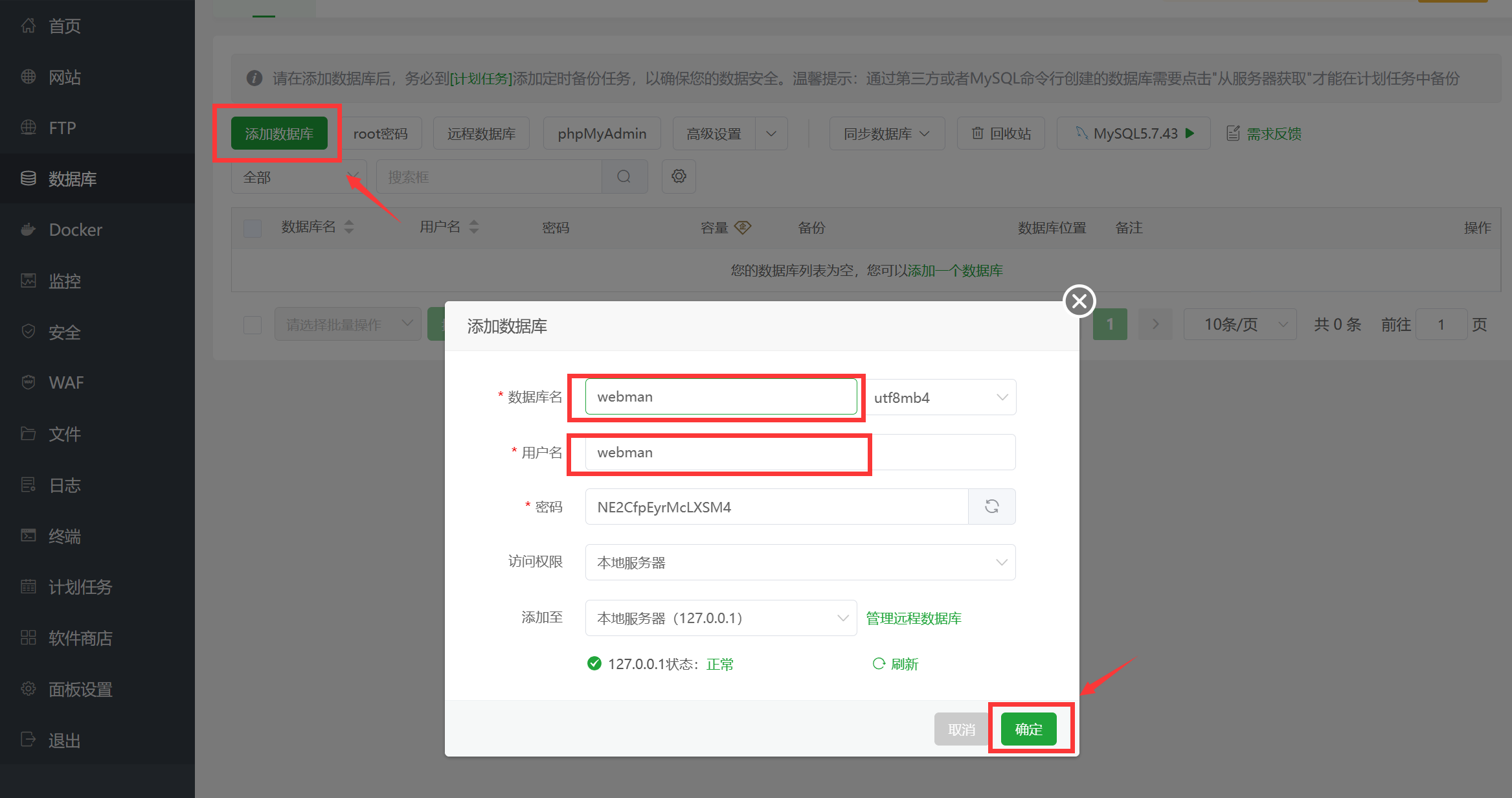Expand the 高级设置 dropdown arrow
Viewport: 1512px width, 798px height.
click(771, 133)
